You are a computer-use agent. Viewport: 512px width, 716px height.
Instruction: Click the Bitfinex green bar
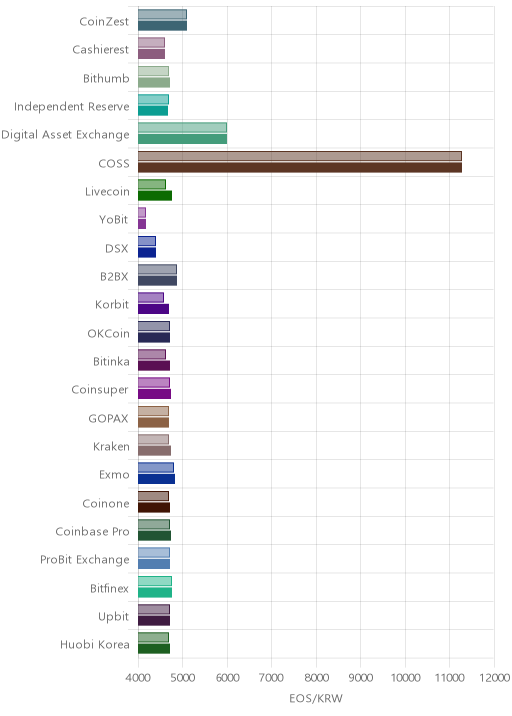[x=155, y=592]
